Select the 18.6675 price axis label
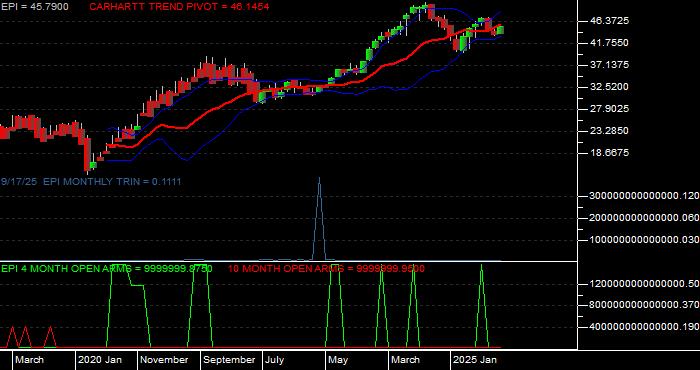The height and width of the screenshot is (370, 700). tap(609, 152)
